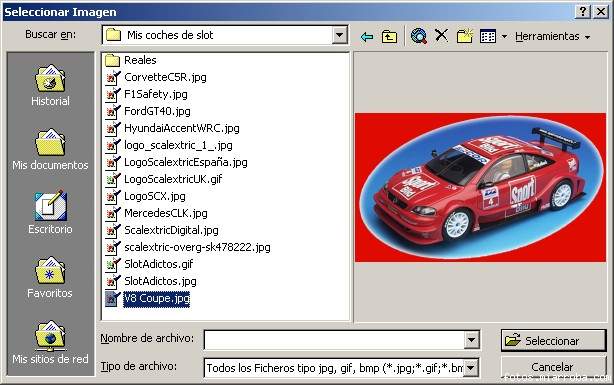Click the SlotAdictos.gif file icon
Screen dimensions: 614x385
pos(112,264)
